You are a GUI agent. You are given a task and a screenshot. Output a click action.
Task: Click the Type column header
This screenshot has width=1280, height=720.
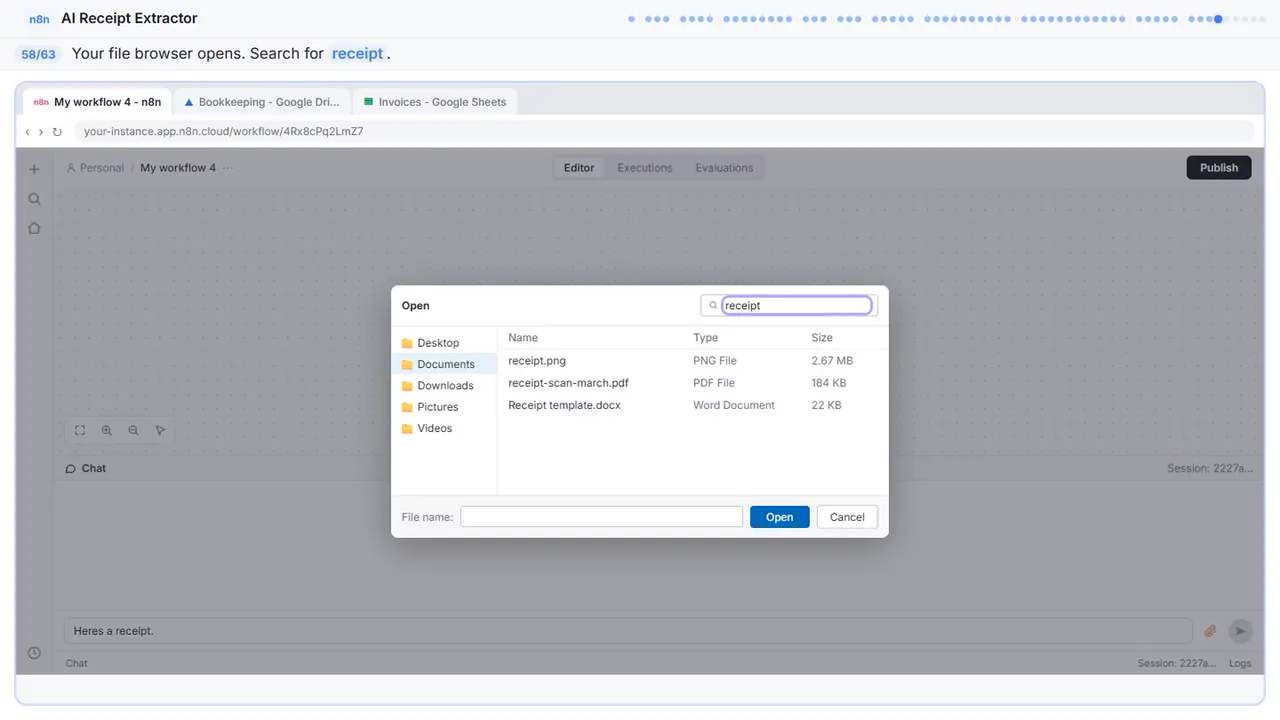click(x=706, y=338)
